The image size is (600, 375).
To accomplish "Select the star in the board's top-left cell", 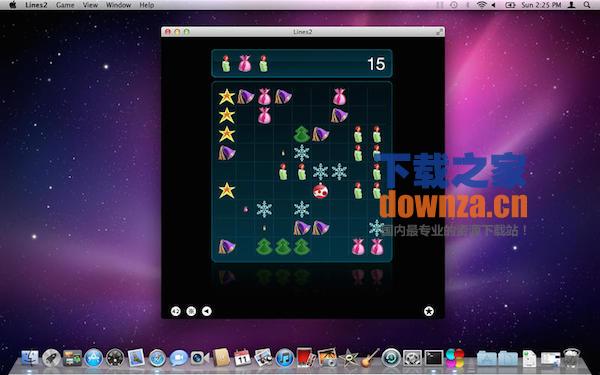I will [x=227, y=97].
